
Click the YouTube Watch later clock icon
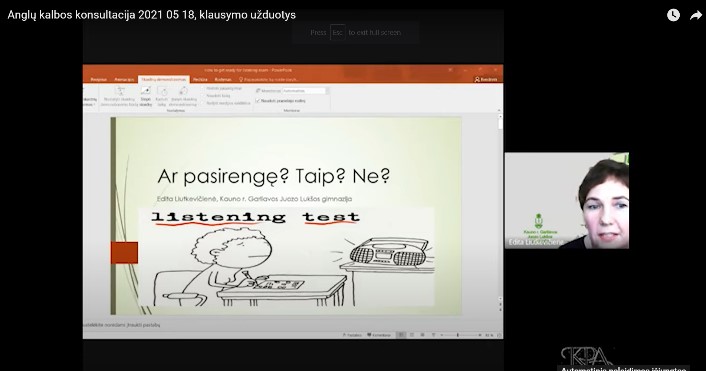pyautogui.click(x=673, y=15)
